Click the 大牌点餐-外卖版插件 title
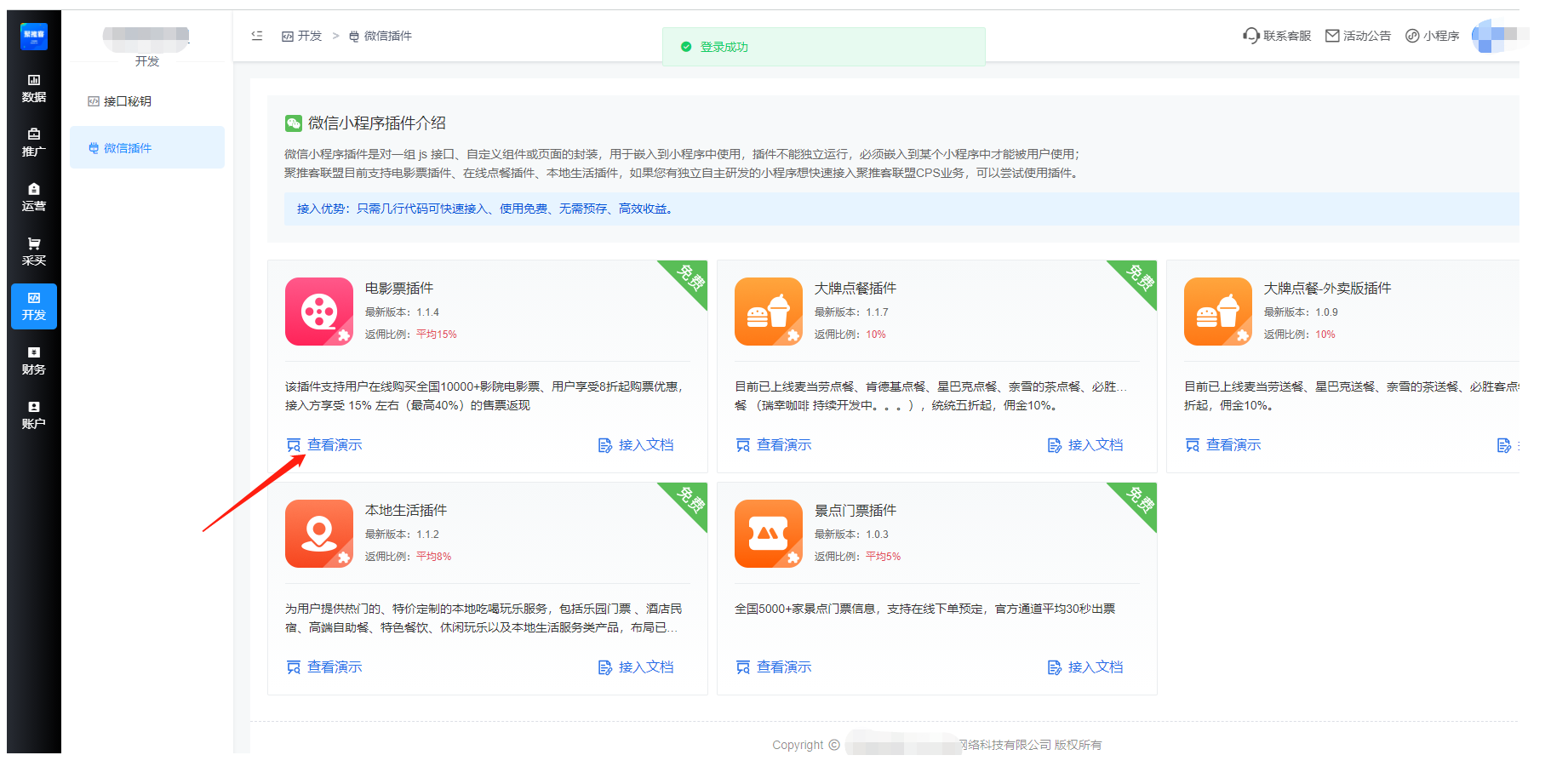The height and width of the screenshot is (778, 1568). 1328,289
